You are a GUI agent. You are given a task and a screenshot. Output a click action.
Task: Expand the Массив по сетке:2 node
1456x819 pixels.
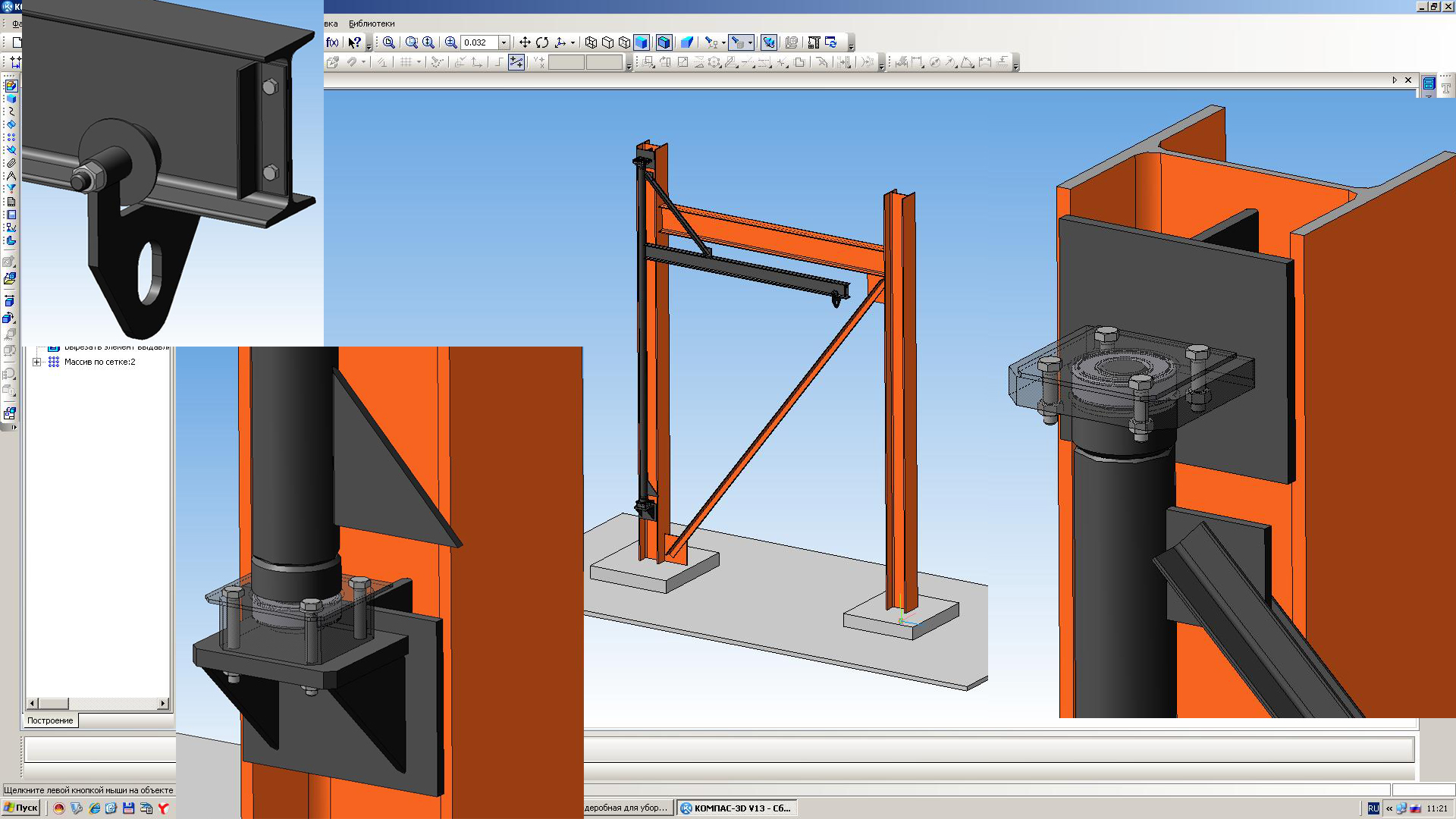[x=36, y=362]
